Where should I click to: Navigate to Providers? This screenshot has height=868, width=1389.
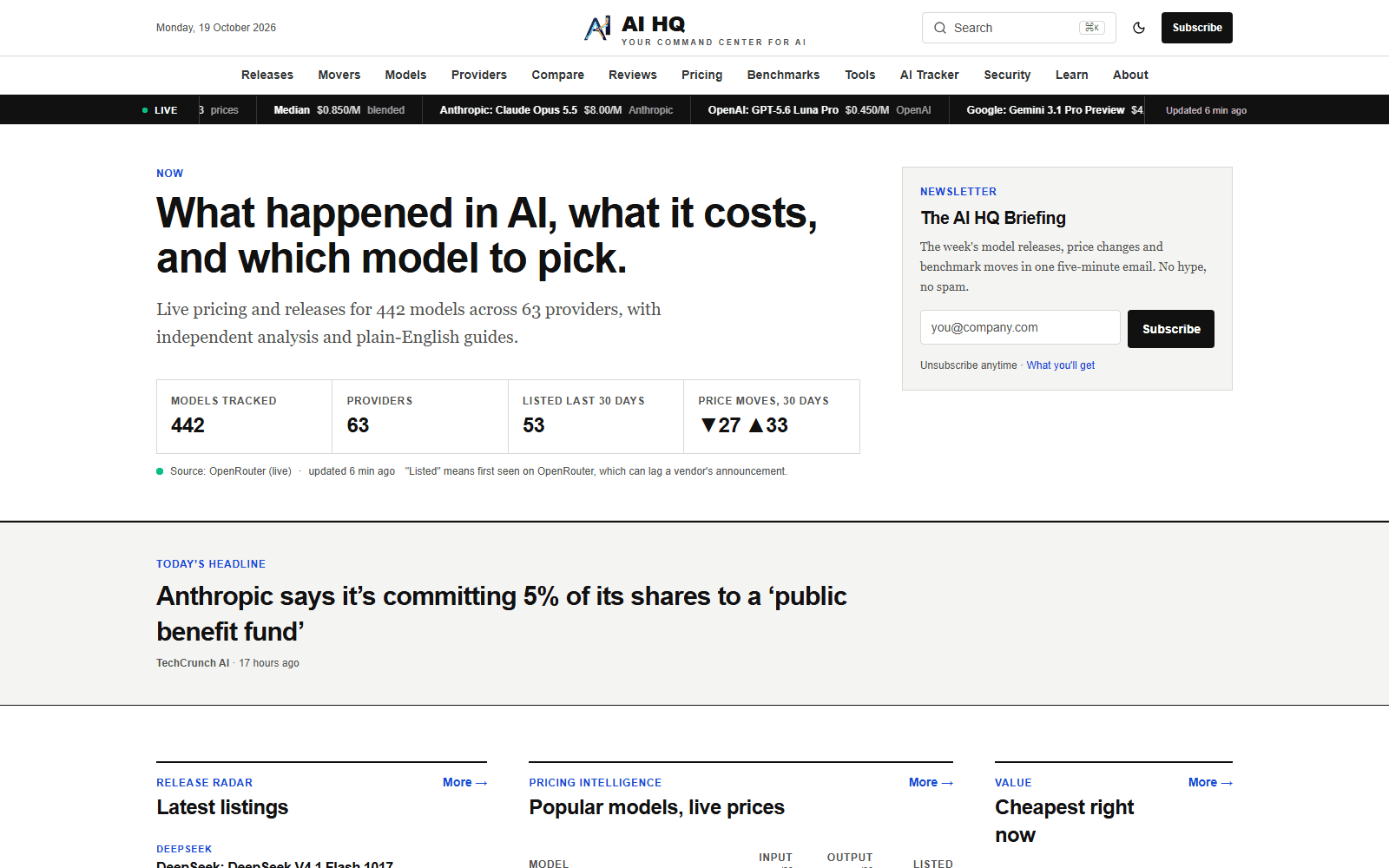(x=479, y=75)
